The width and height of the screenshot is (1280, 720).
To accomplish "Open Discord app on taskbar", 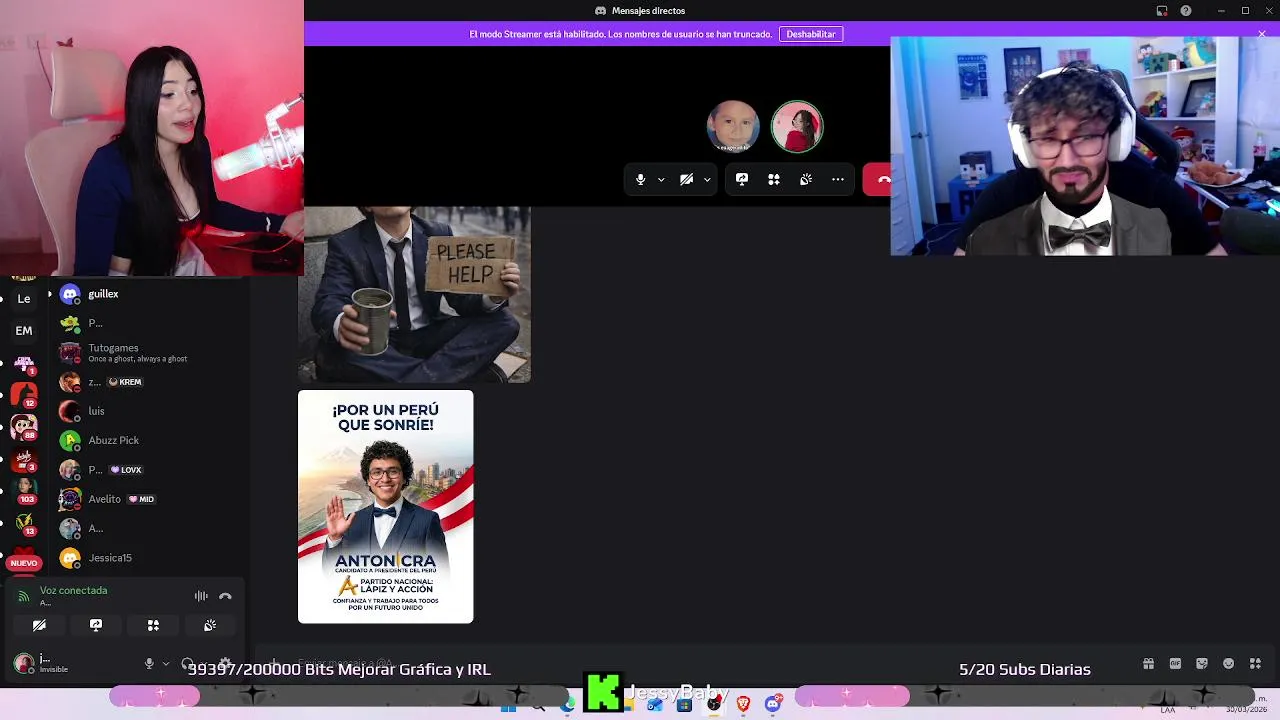I will pyautogui.click(x=773, y=705).
